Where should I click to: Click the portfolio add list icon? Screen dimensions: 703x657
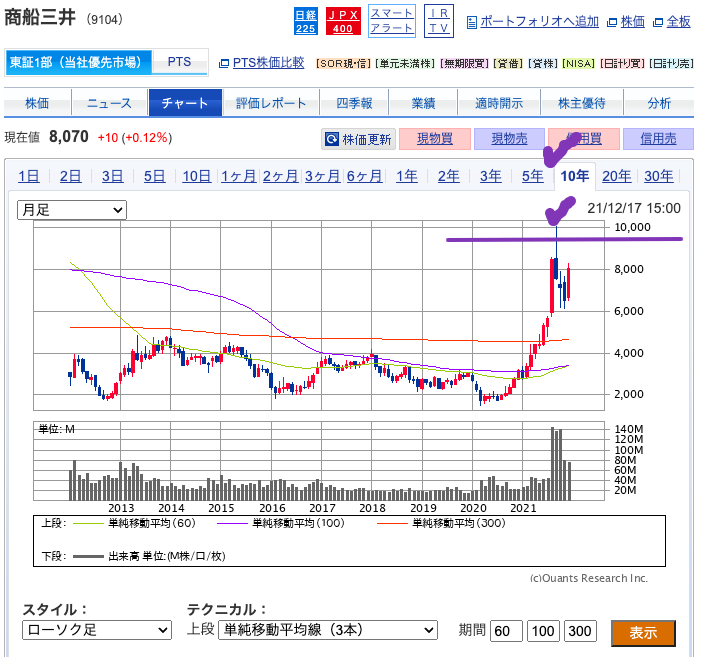click(x=471, y=22)
